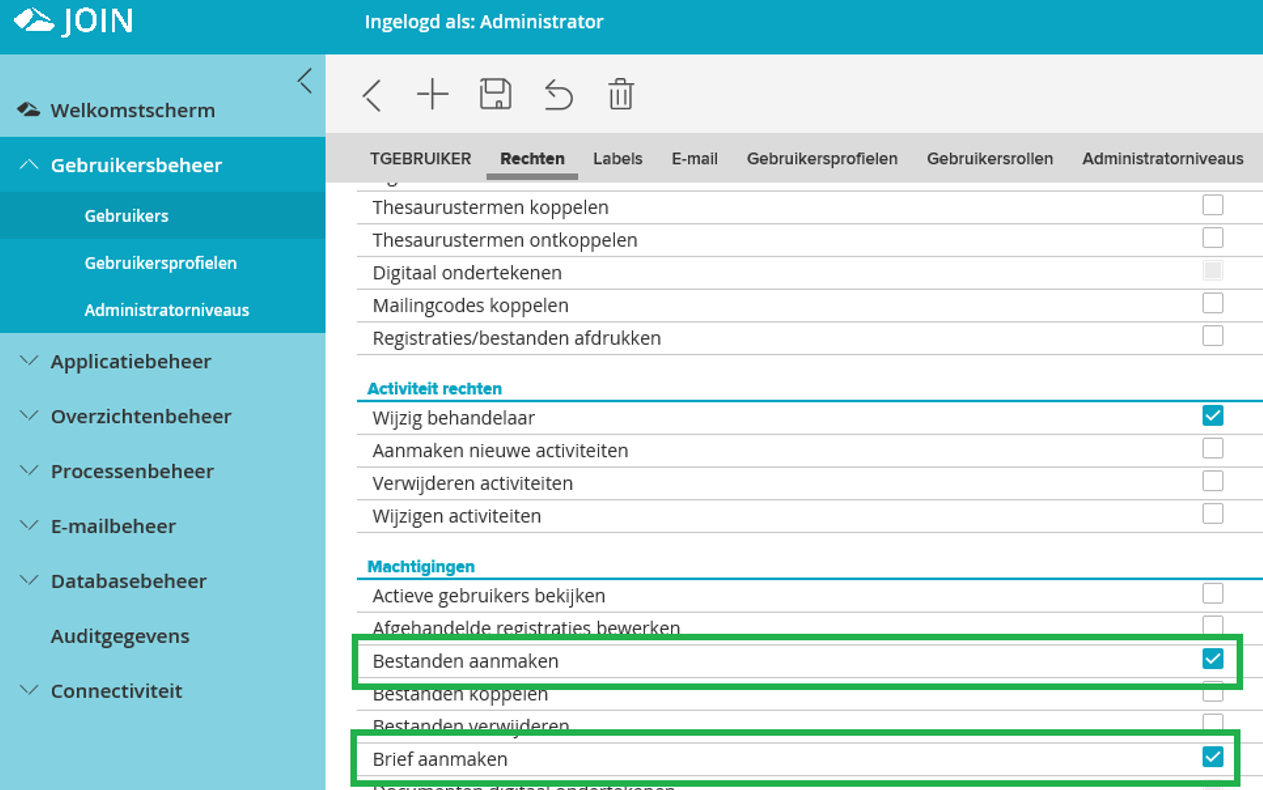
Task: Select Gebruikersprofielen in the sidebar
Action: click(x=162, y=262)
